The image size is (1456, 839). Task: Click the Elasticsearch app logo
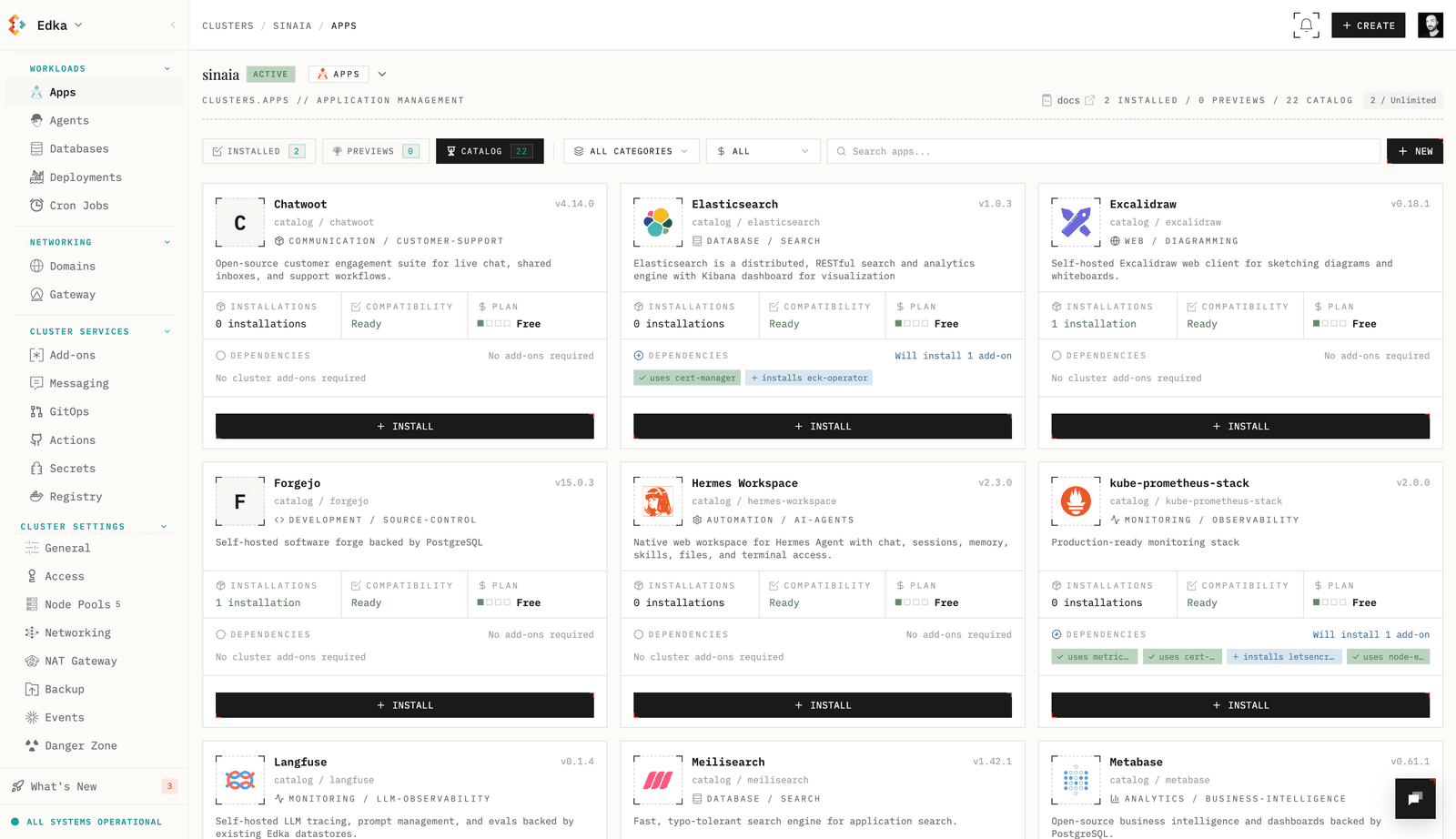coord(658,222)
